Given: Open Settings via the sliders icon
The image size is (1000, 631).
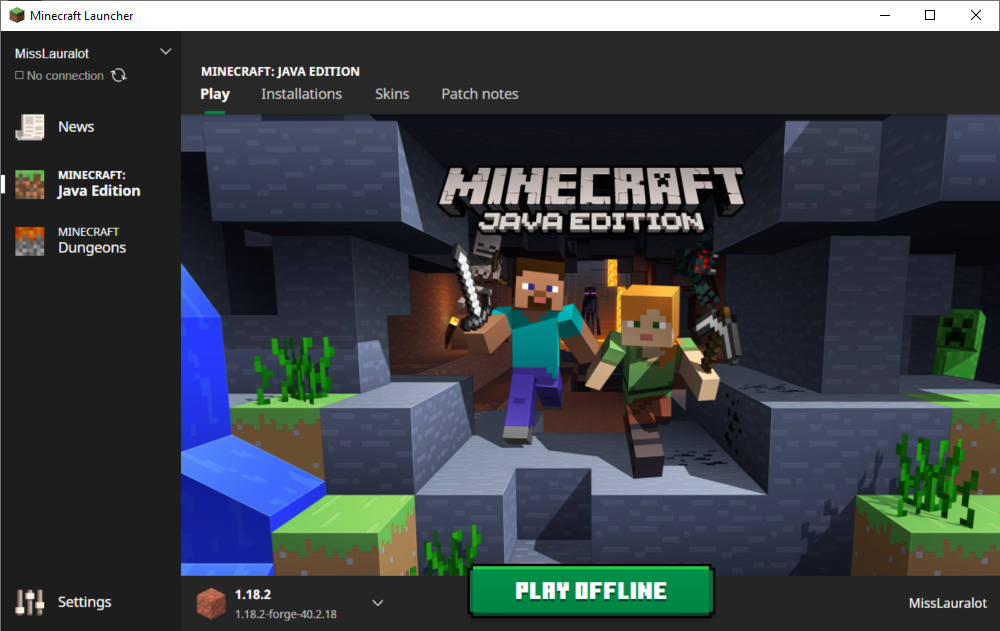Looking at the screenshot, I should (x=31, y=602).
